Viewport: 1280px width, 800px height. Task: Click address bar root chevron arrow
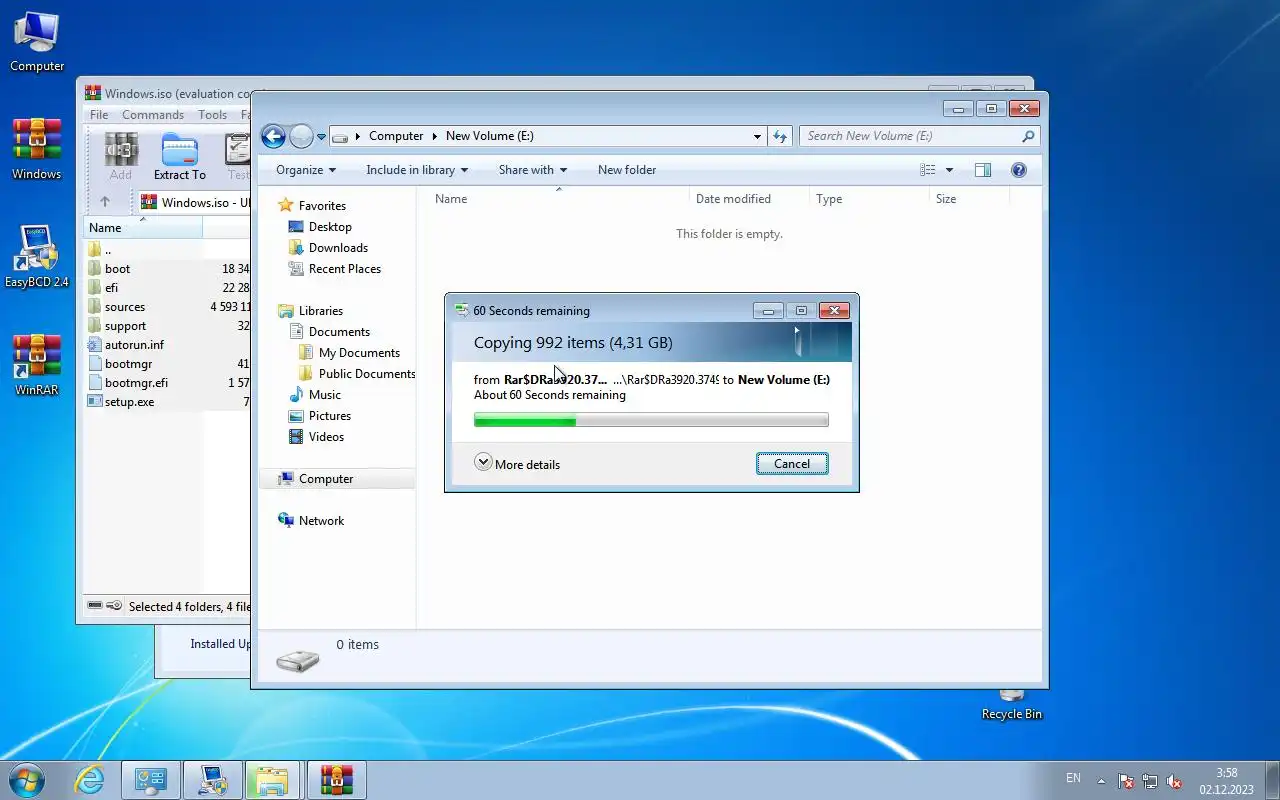(358, 136)
